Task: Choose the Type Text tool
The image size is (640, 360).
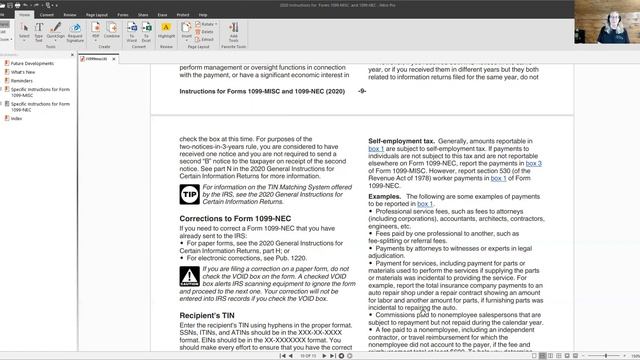Action: 39,31
